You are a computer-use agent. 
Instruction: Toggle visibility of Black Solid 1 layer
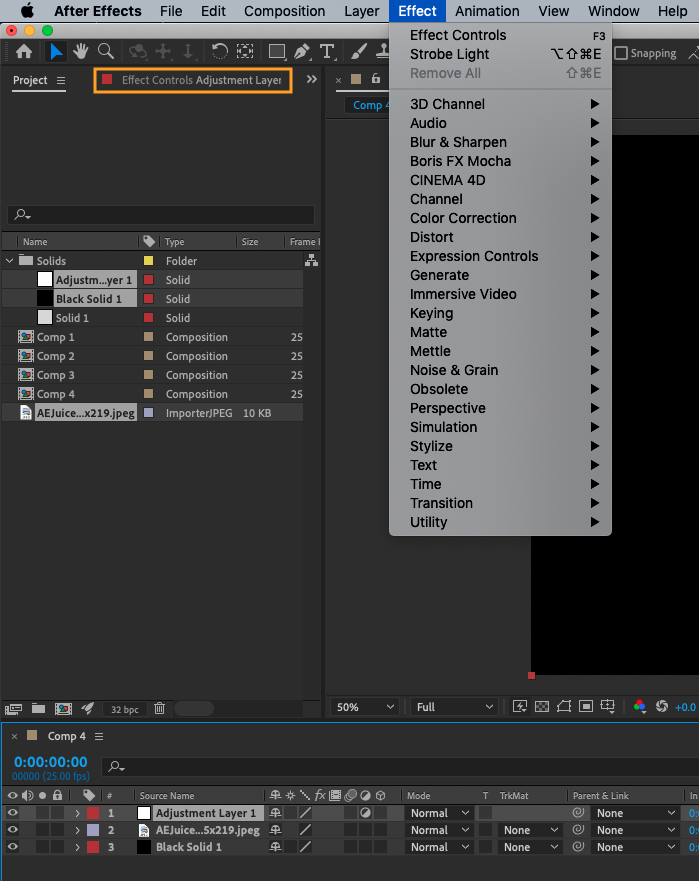click(13, 847)
